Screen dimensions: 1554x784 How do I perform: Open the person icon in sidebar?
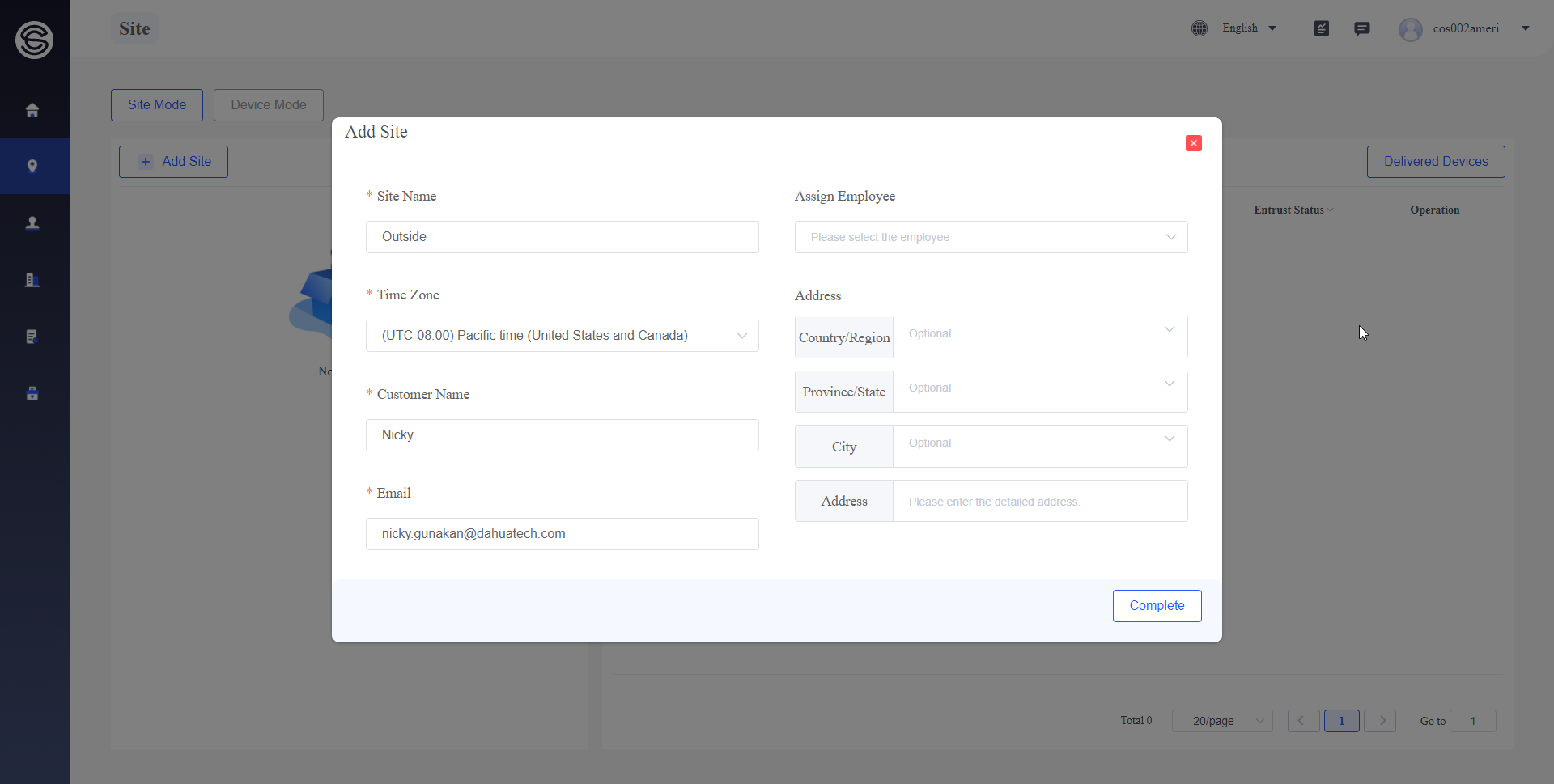point(32,223)
